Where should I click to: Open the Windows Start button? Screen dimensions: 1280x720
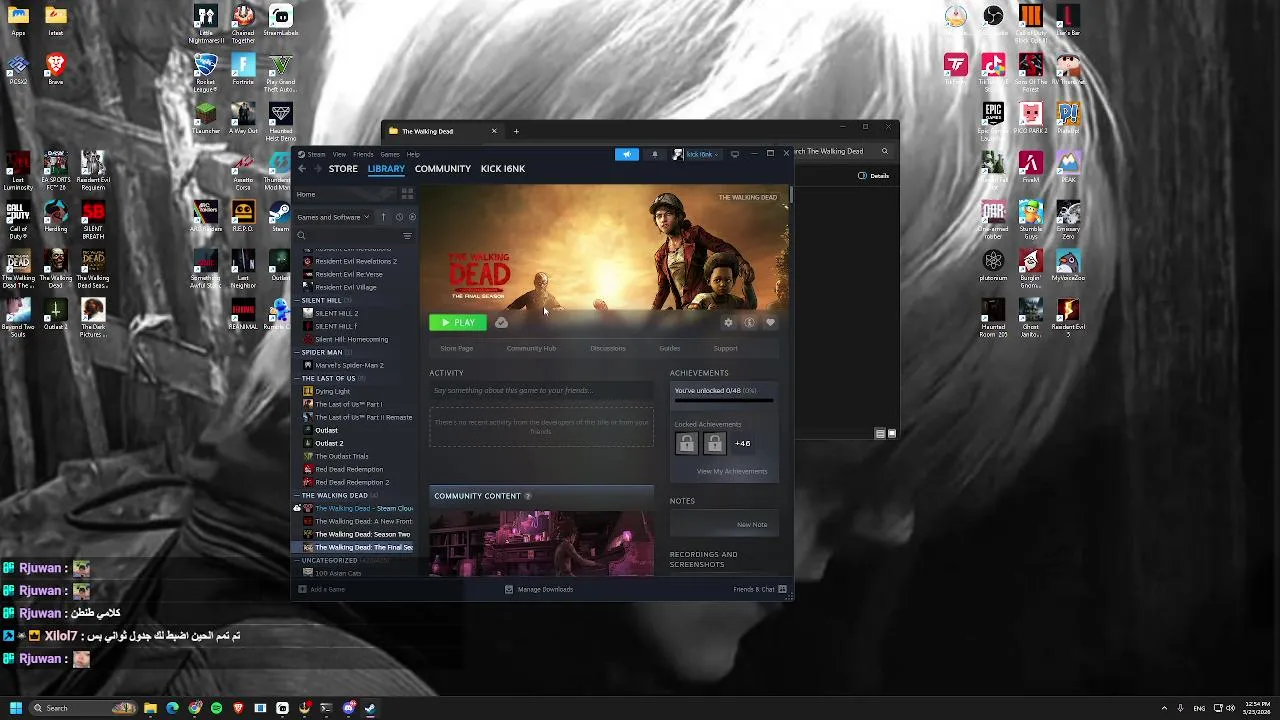(x=16, y=708)
